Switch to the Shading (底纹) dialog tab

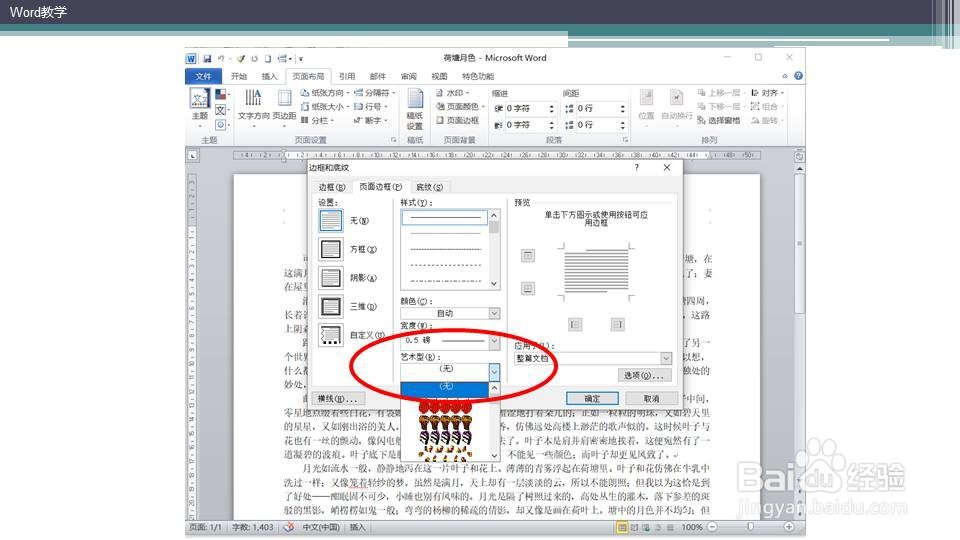pos(429,187)
